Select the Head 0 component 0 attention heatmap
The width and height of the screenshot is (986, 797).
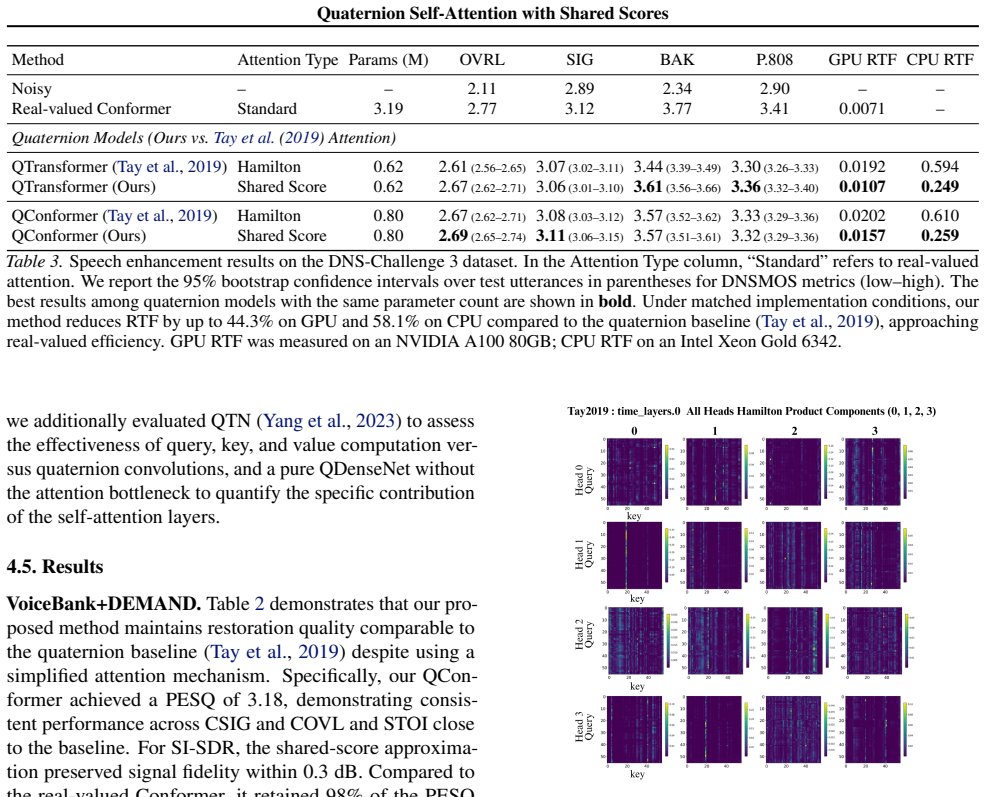(634, 472)
